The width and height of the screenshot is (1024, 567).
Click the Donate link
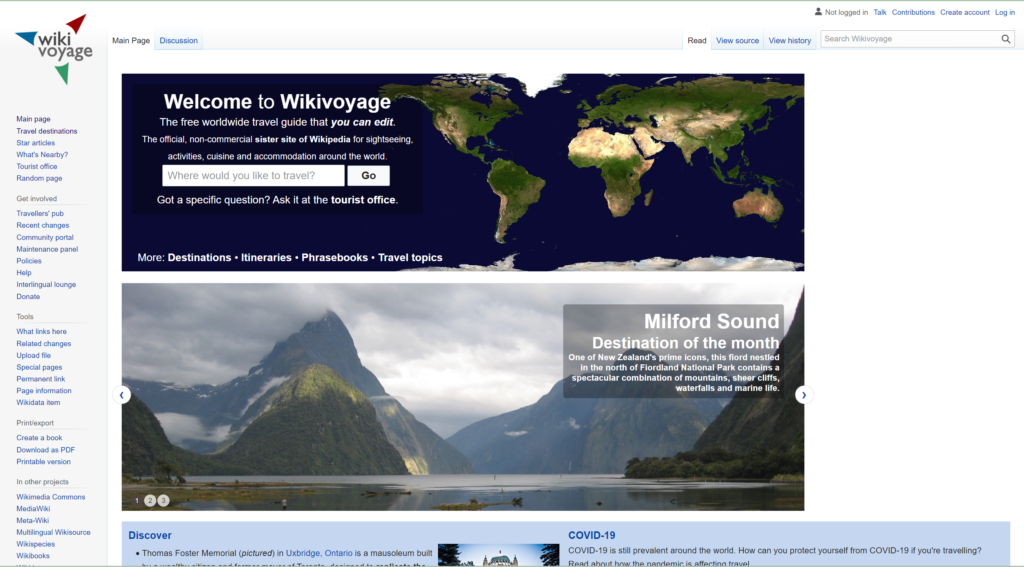[x=28, y=296]
